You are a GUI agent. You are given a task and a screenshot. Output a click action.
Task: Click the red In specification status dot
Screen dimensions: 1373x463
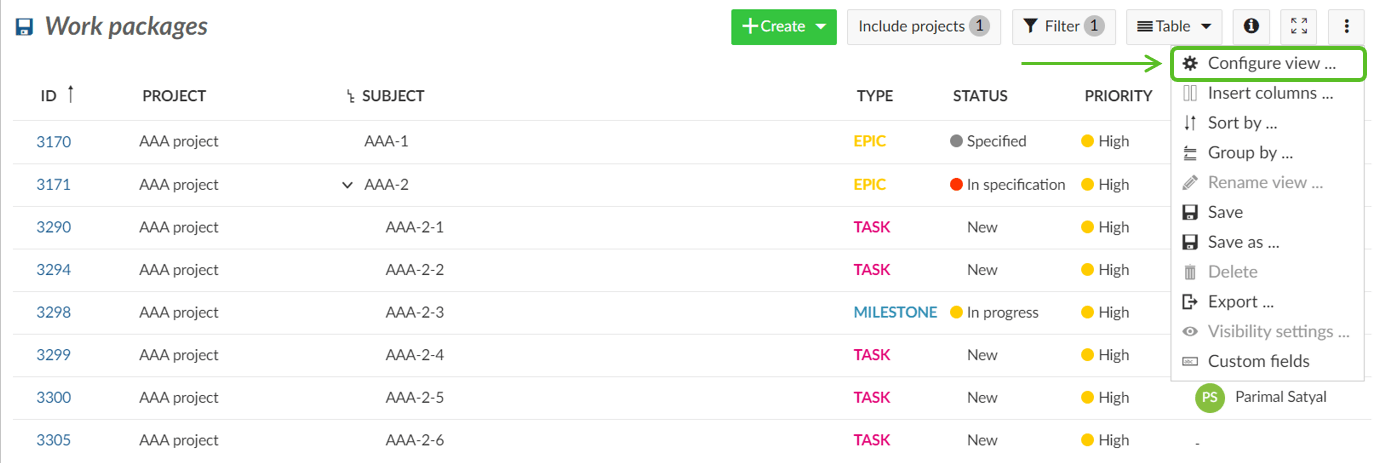[x=956, y=185]
